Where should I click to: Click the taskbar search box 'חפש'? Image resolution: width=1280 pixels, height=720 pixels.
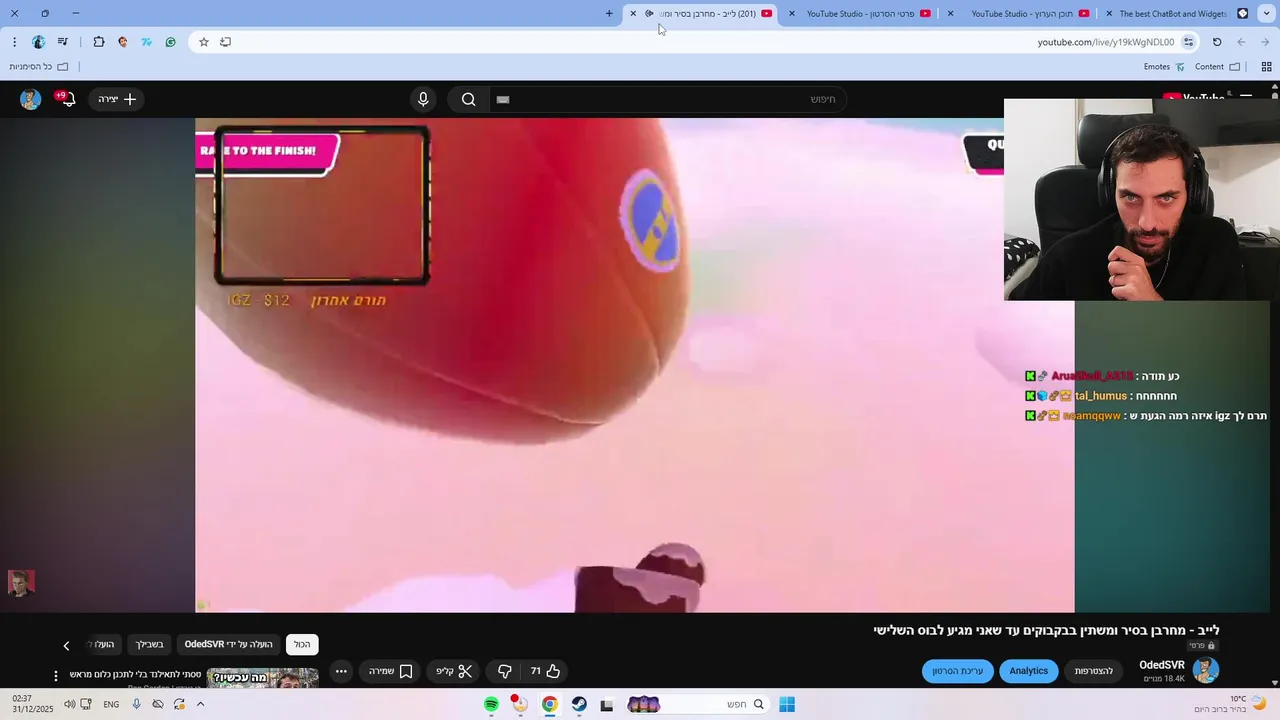tap(697, 704)
